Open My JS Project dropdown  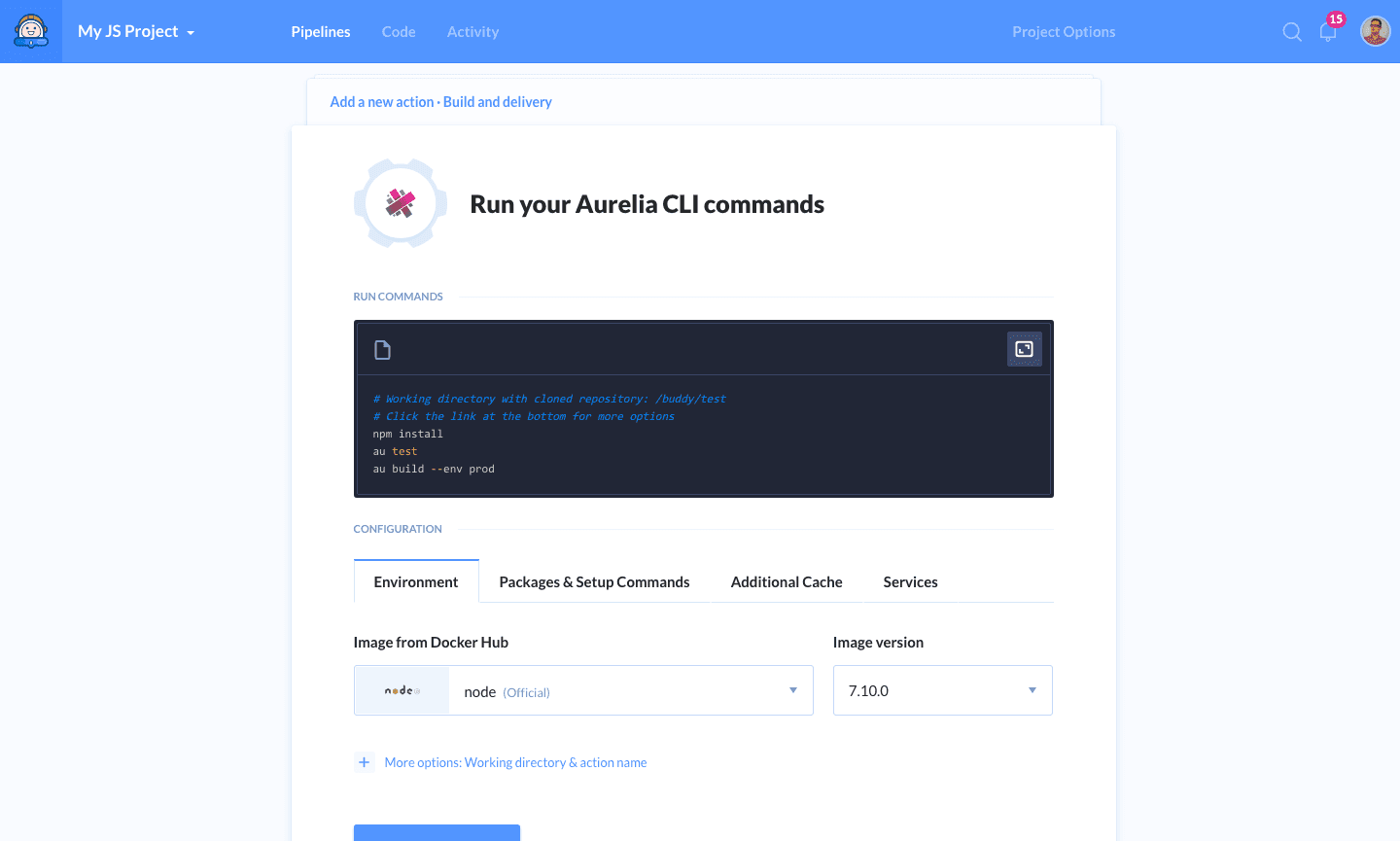pyautogui.click(x=136, y=31)
